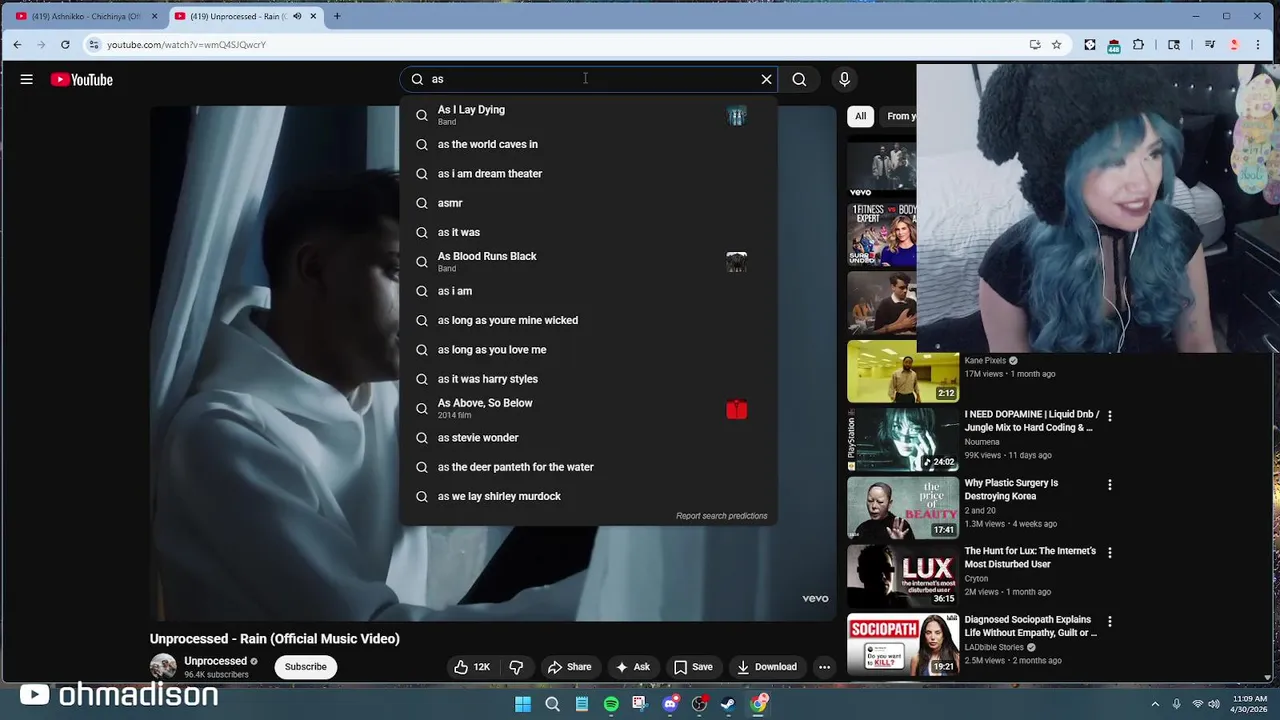Open 'Report search predictions' link
Image resolution: width=1280 pixels, height=720 pixels.
point(721,516)
